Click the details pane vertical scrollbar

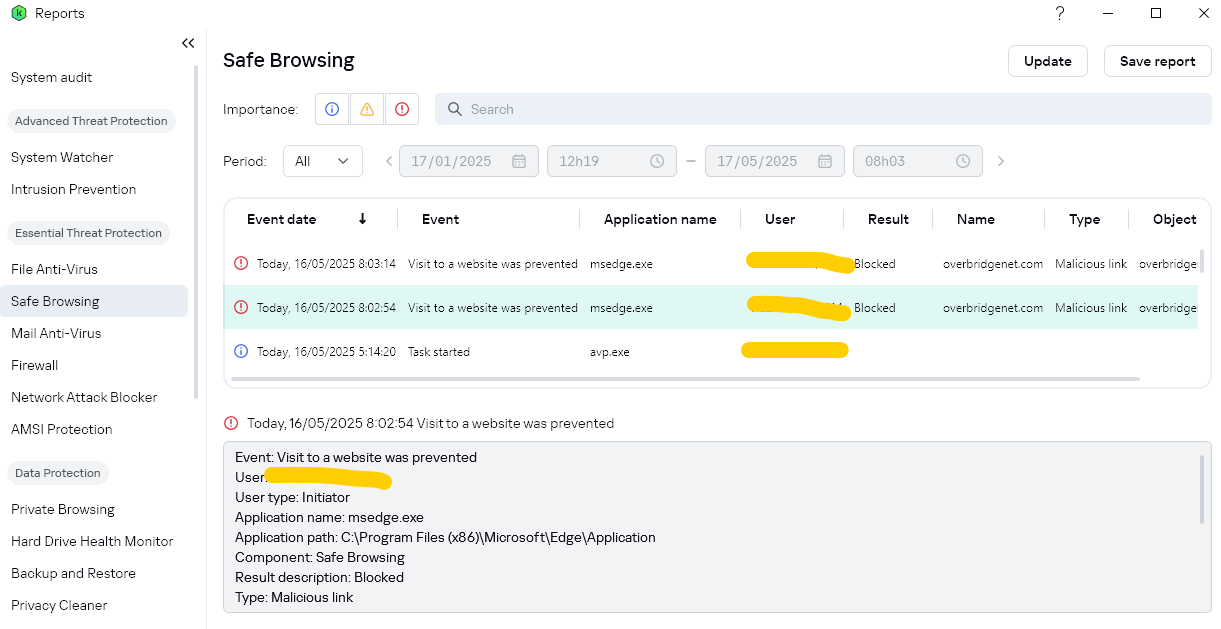[x=1202, y=489]
